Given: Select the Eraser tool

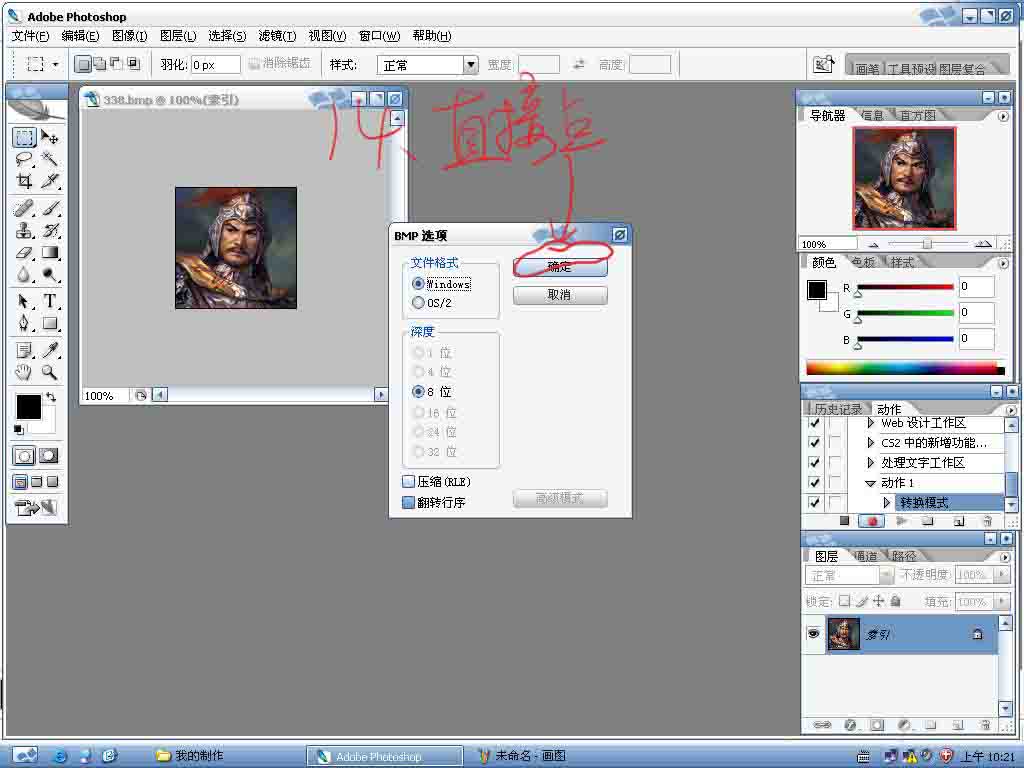Looking at the screenshot, I should click(24, 253).
